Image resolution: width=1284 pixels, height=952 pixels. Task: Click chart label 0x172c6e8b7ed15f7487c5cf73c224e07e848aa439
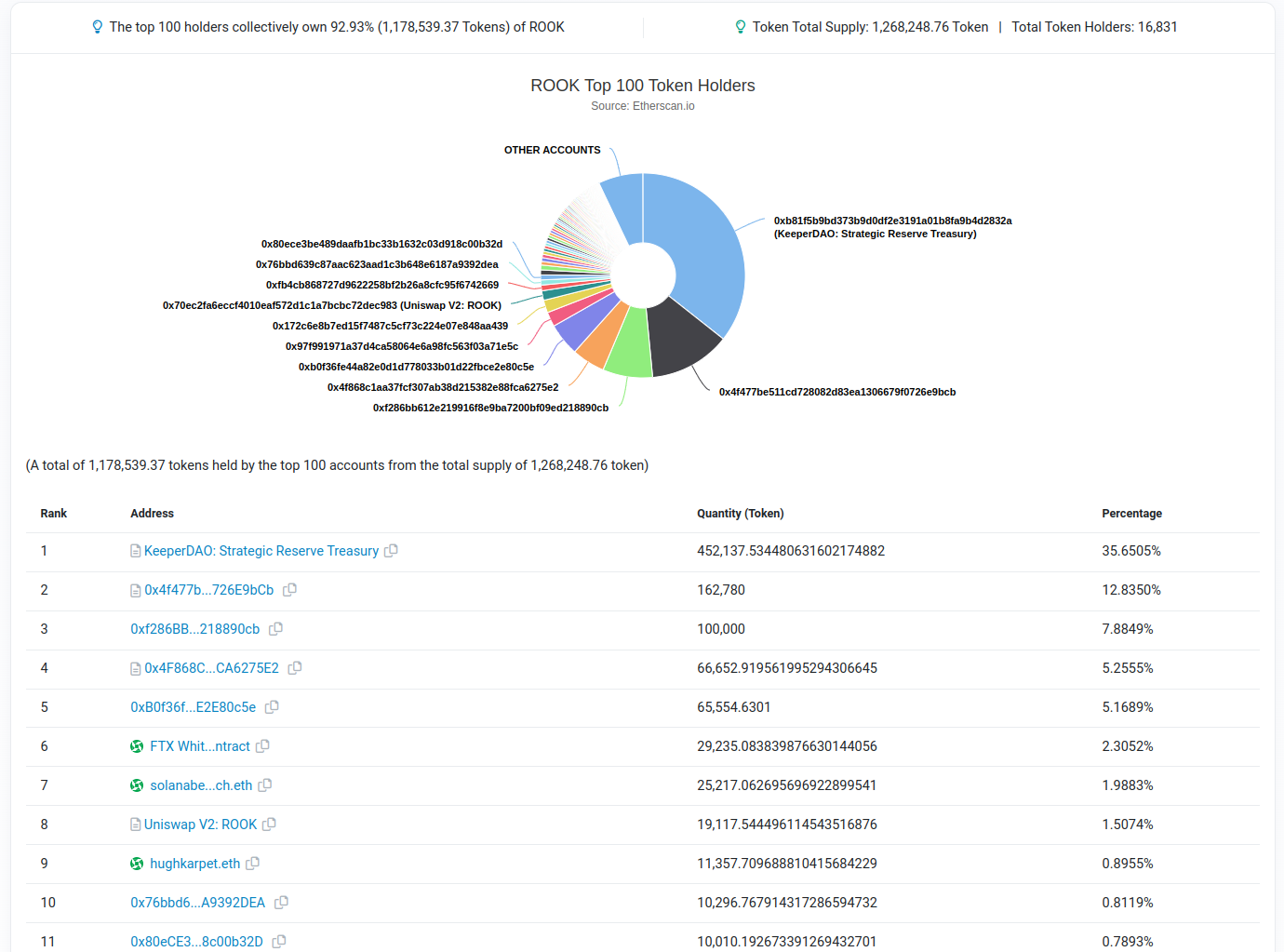pos(390,326)
